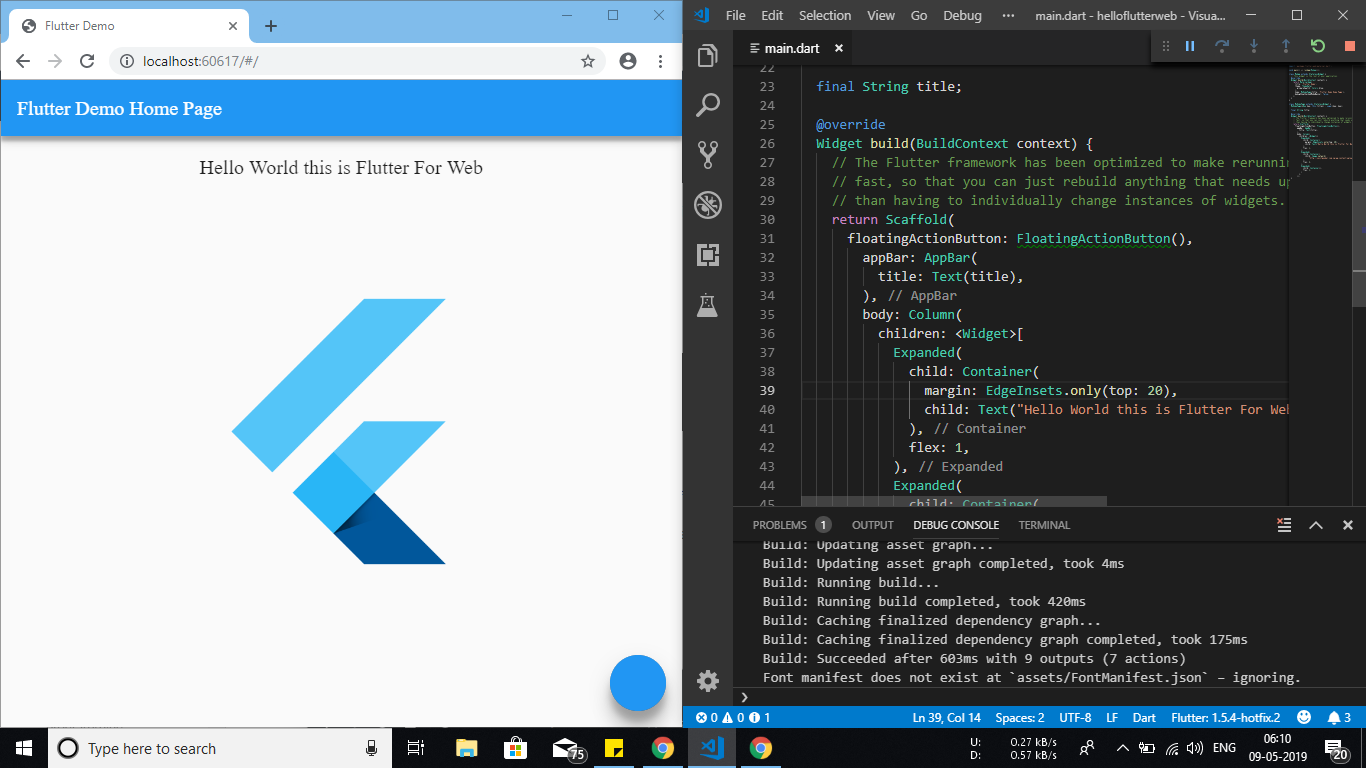Click the Flutter: 1.5.4-hotfix.2 version

pyautogui.click(x=1226, y=718)
